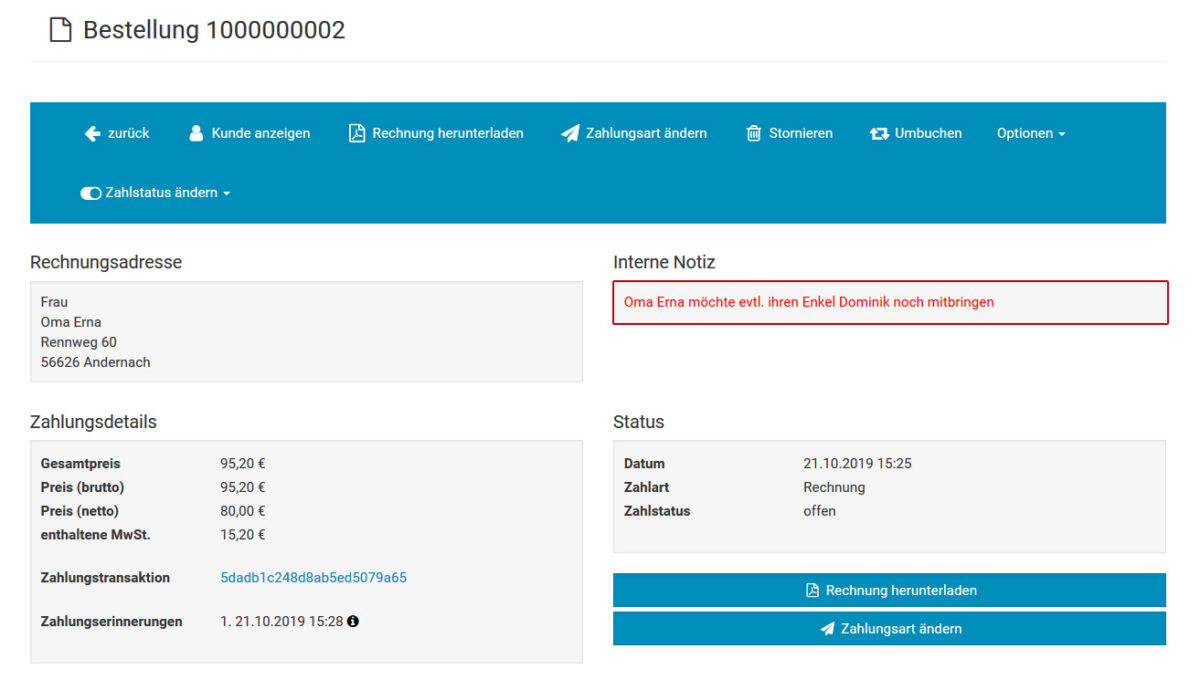The image size is (1200, 680).
Task: Click the back arrow icon next to zurück
Action: point(92,133)
